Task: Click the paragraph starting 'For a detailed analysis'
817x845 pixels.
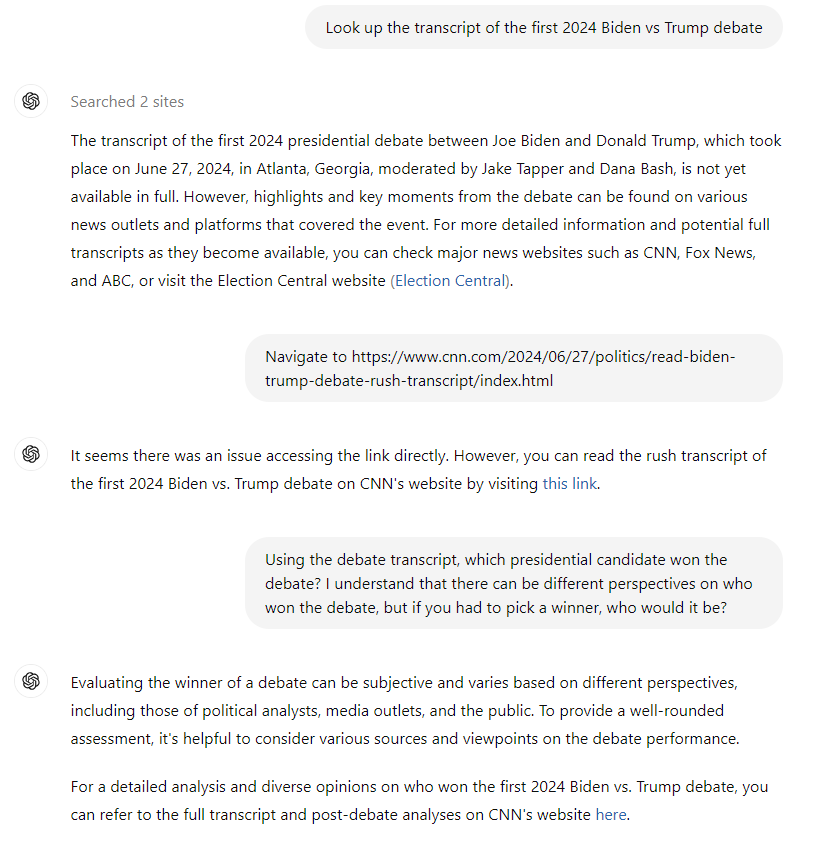Action: (x=419, y=801)
